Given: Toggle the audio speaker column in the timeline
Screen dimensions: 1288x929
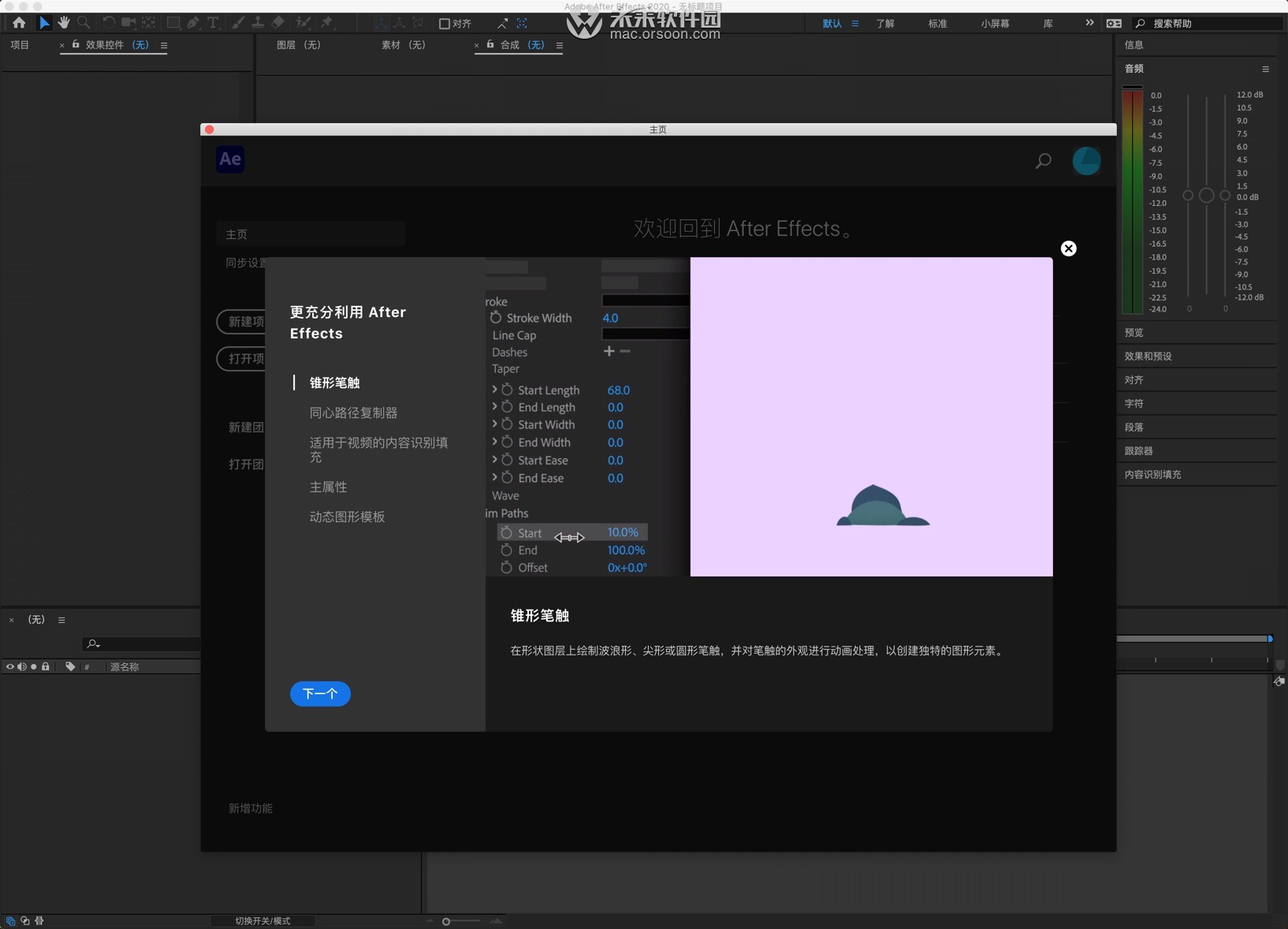Looking at the screenshot, I should pos(22,666).
